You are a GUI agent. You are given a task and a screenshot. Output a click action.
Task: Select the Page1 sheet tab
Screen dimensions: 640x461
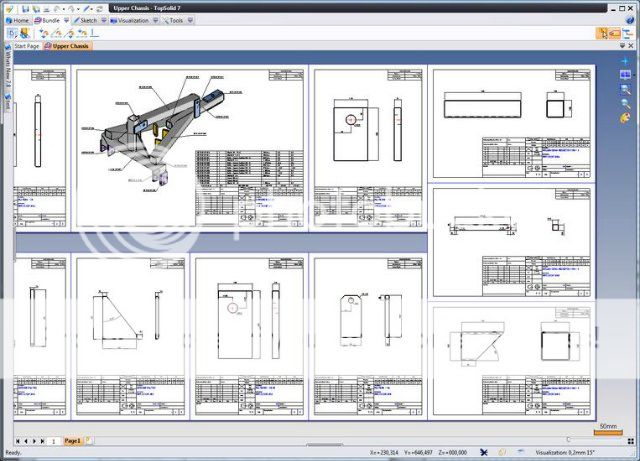(x=72, y=441)
